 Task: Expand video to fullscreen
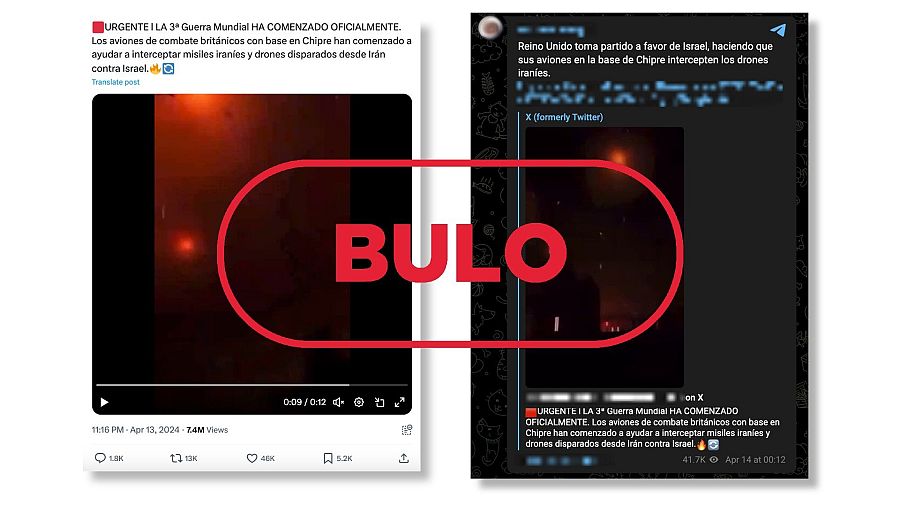click(399, 402)
